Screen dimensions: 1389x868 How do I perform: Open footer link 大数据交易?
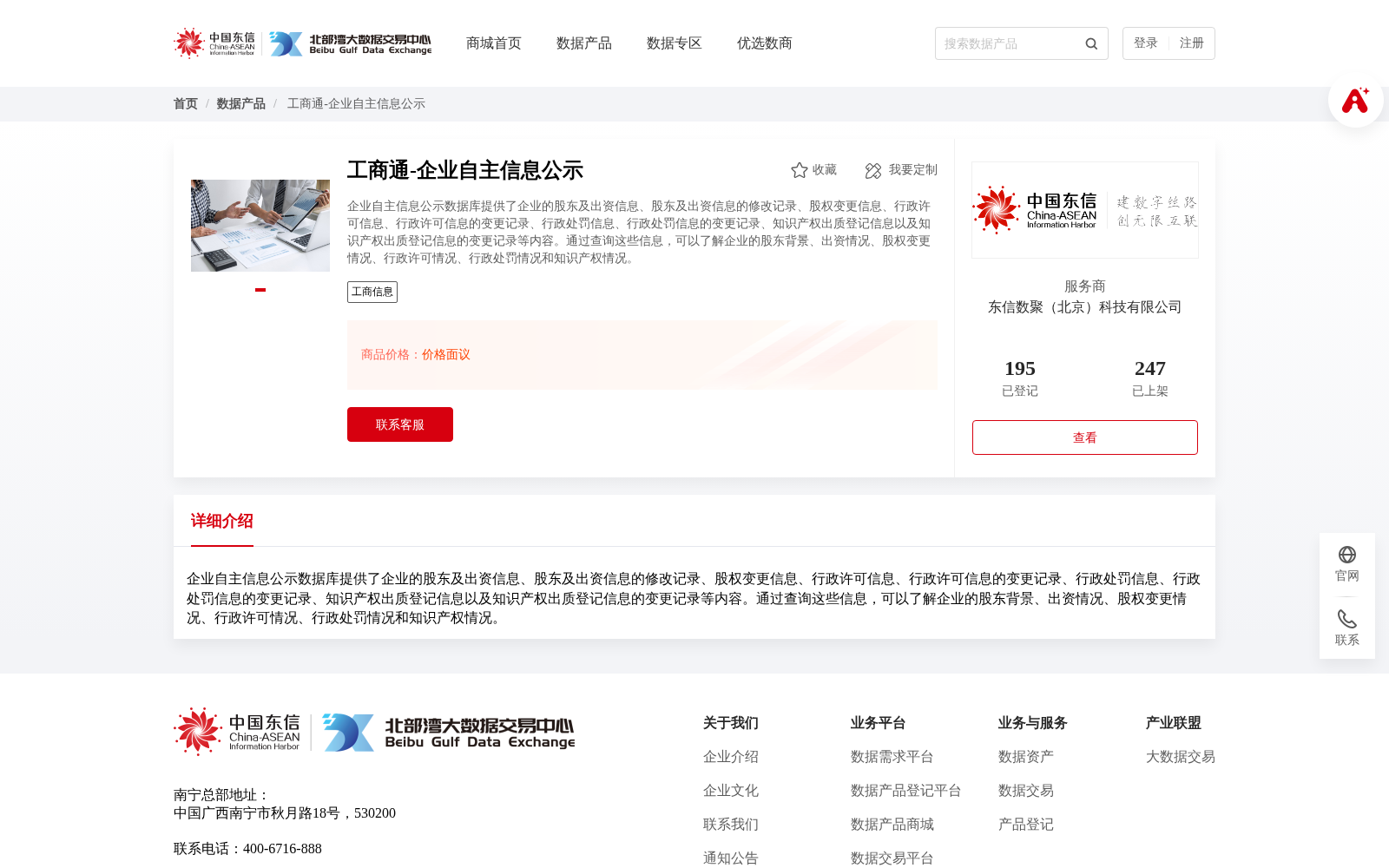[x=1181, y=757]
